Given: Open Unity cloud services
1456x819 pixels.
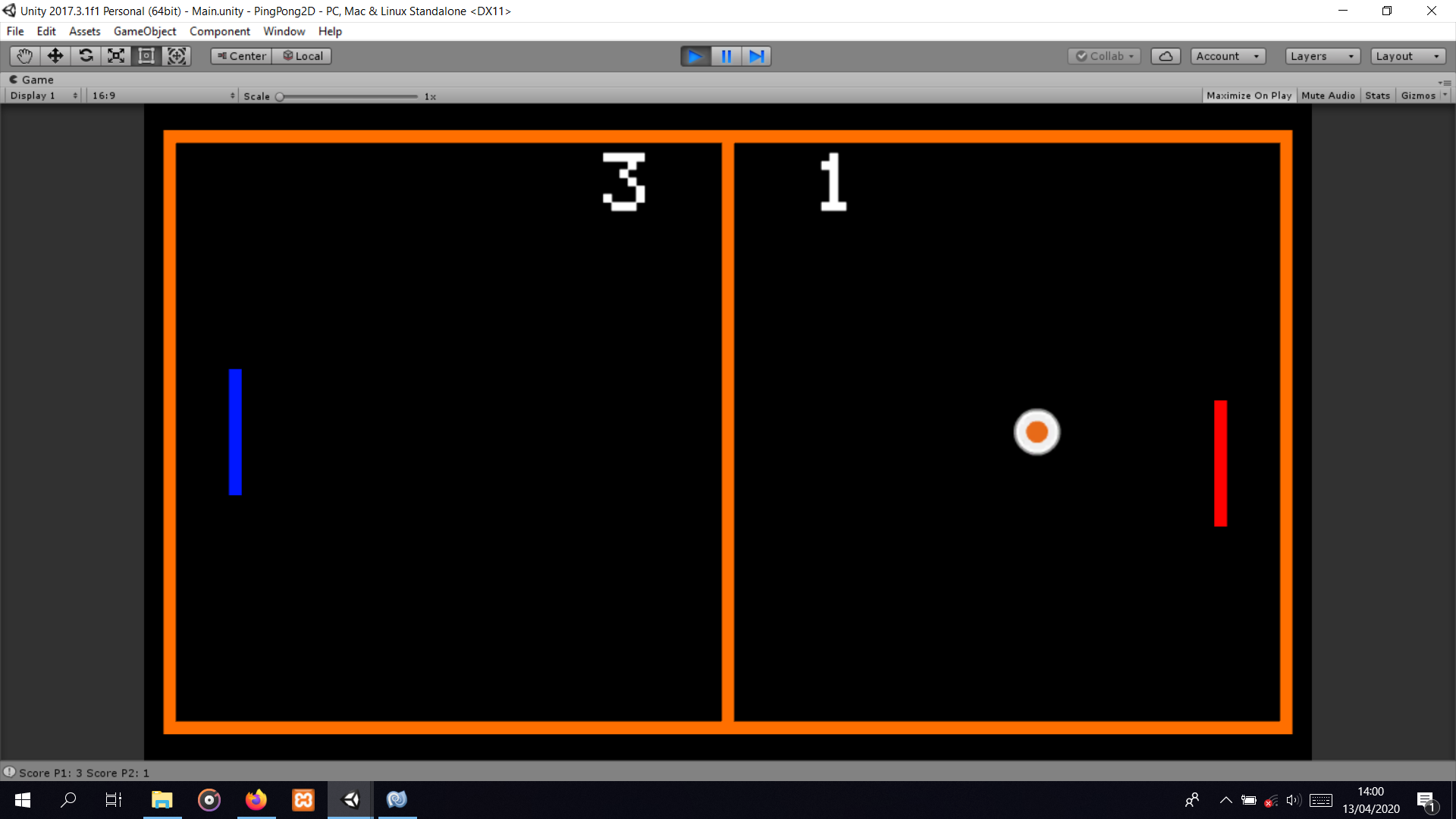Looking at the screenshot, I should tap(1166, 55).
